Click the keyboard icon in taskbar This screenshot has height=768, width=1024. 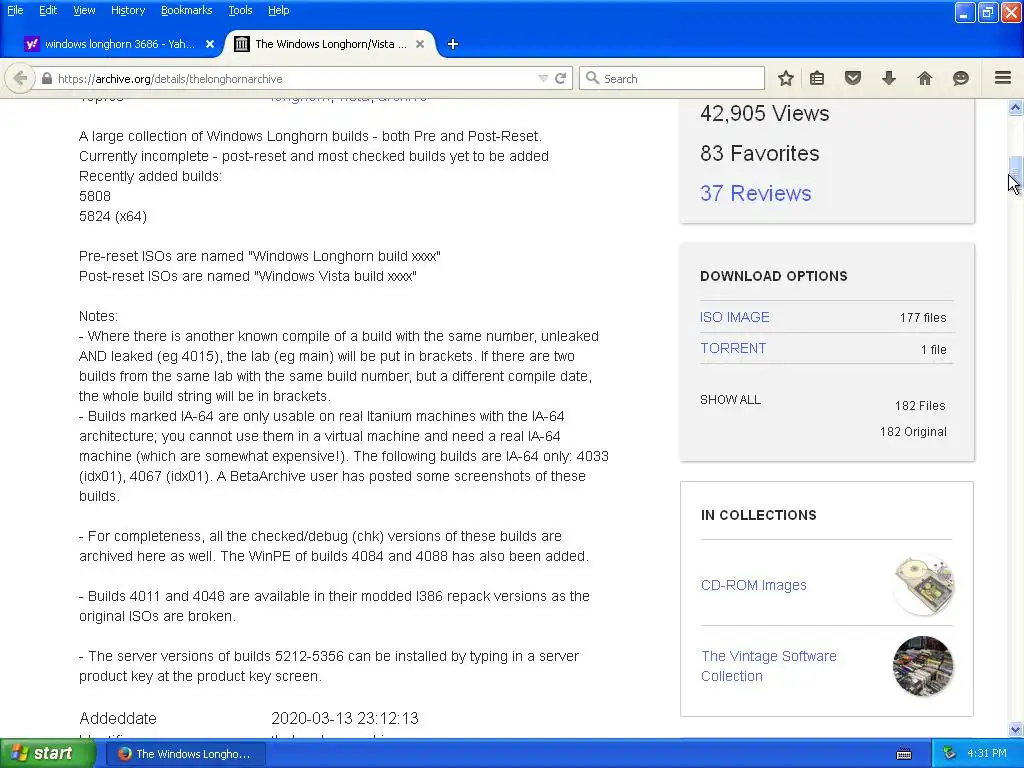904,754
